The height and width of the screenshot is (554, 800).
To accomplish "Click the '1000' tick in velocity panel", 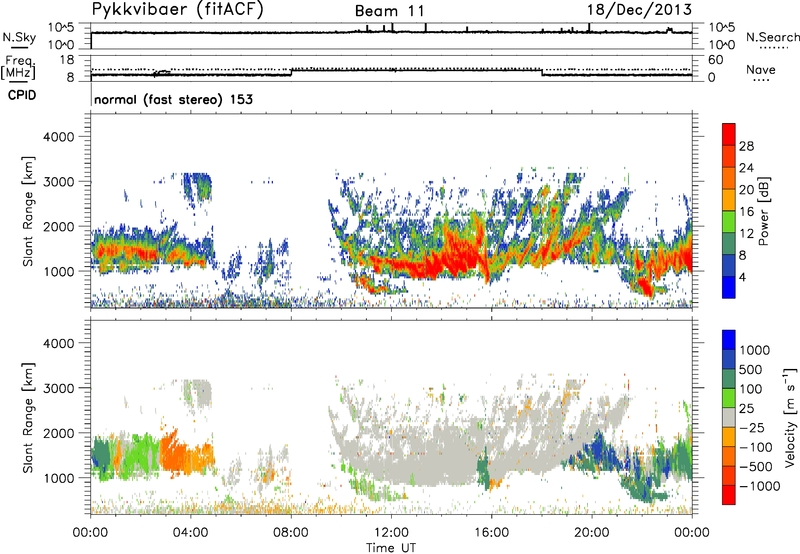I will pos(59,478).
